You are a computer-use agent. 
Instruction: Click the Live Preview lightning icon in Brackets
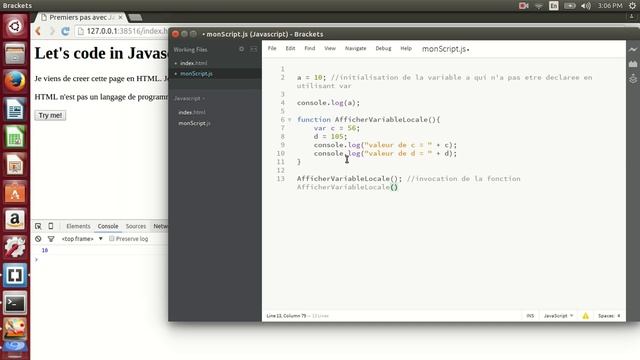[633, 49]
